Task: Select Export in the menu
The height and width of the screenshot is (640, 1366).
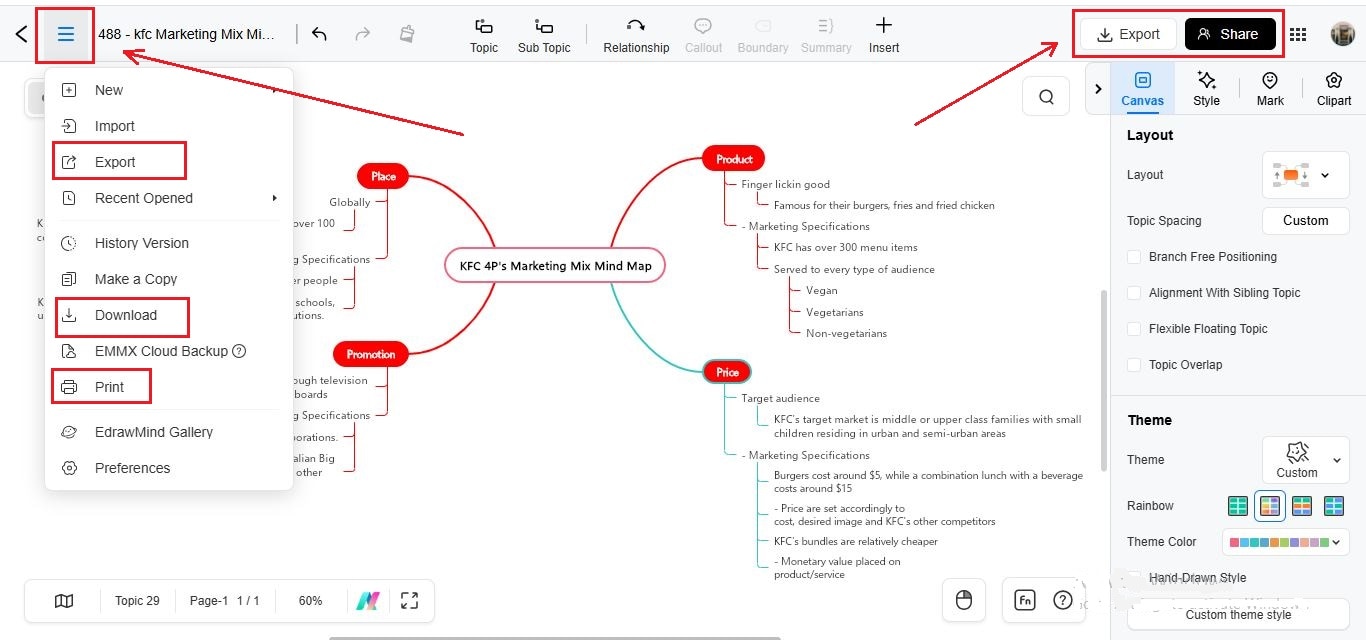Action: (x=169, y=162)
